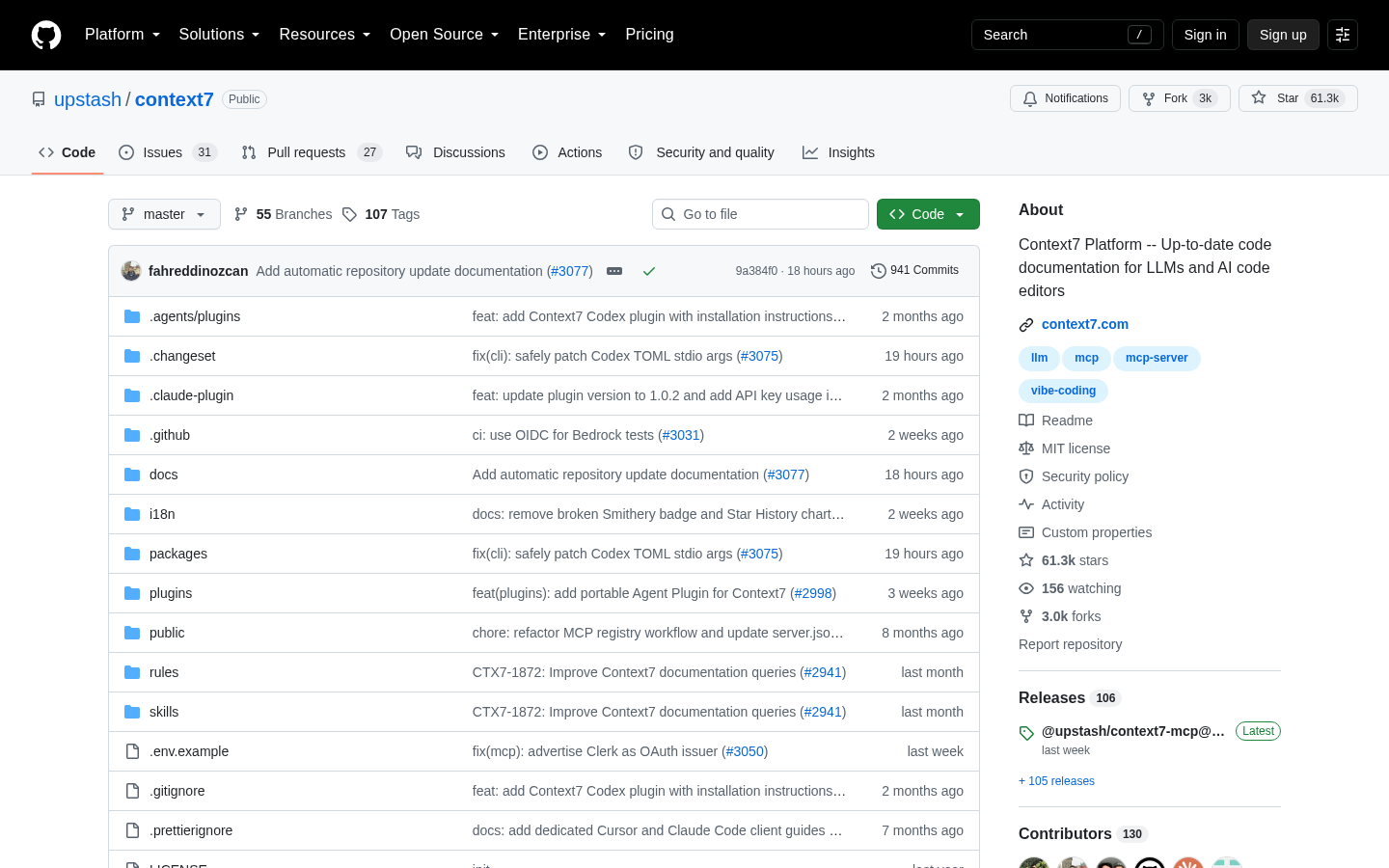Click the .env.example file icon
Screen dimensions: 1389x868
(132, 751)
